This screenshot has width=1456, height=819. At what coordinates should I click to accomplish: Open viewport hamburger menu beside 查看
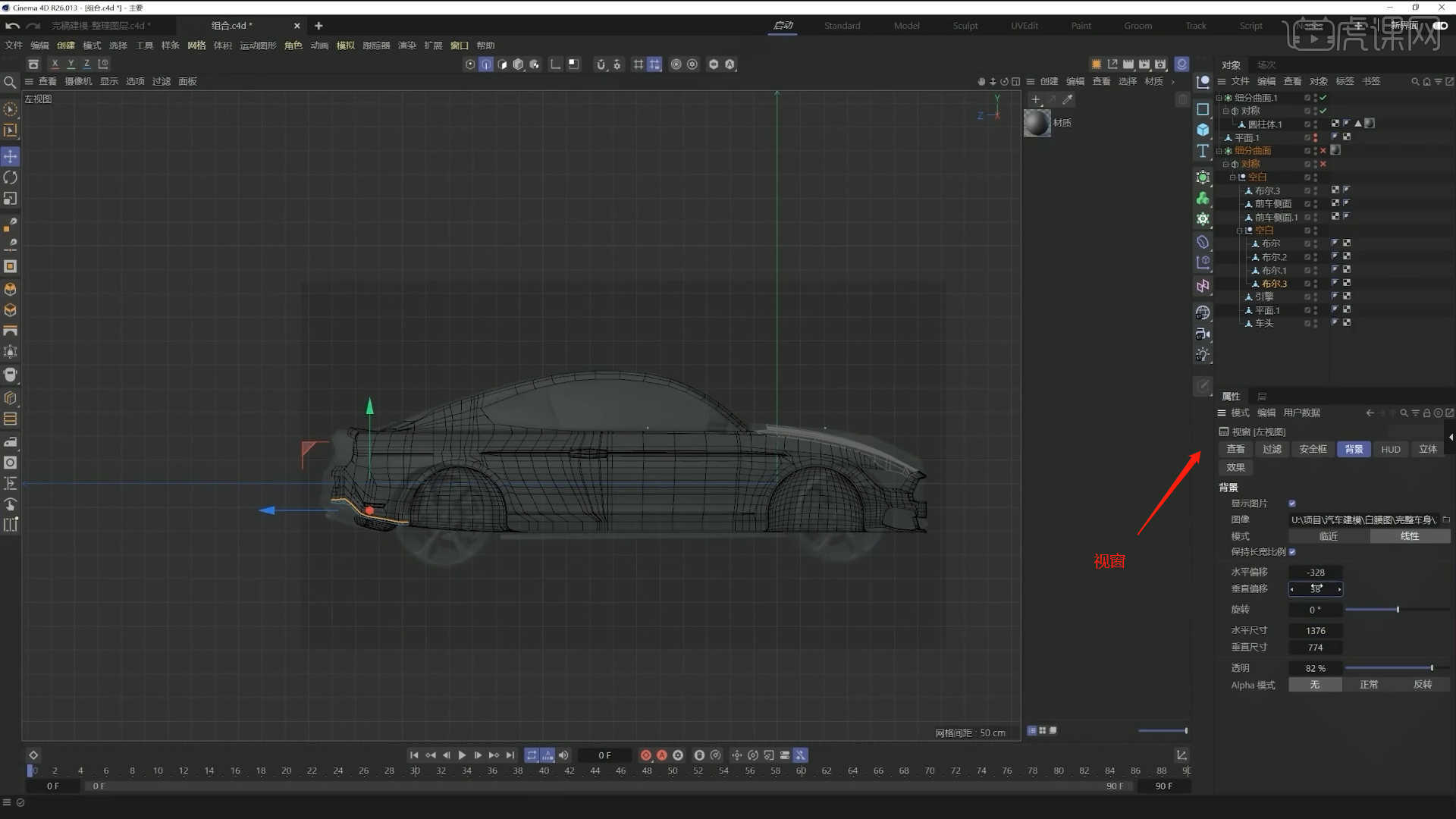coord(29,81)
